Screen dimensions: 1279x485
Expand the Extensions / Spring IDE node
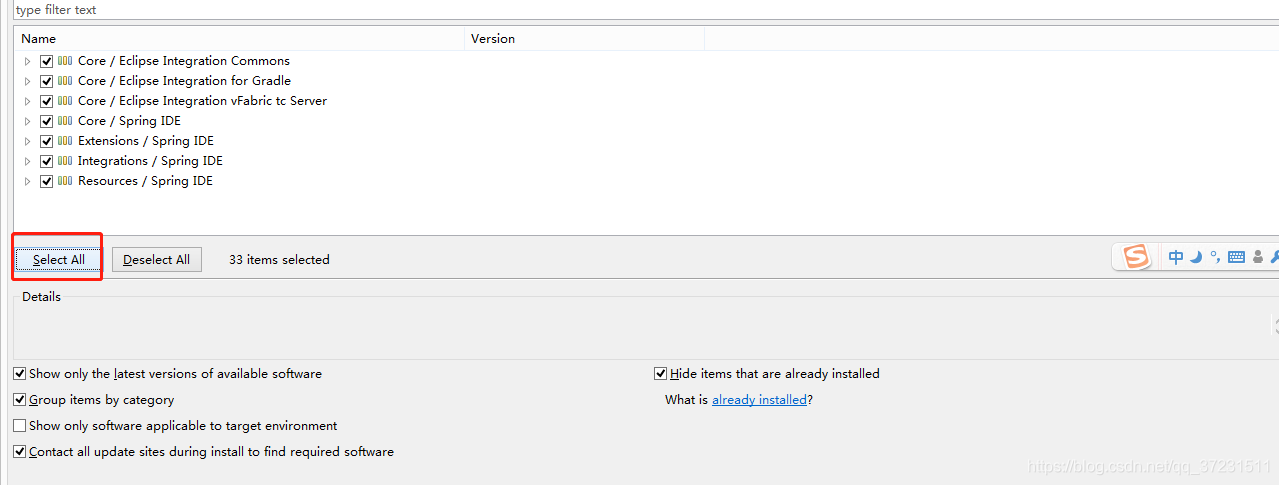(28, 141)
